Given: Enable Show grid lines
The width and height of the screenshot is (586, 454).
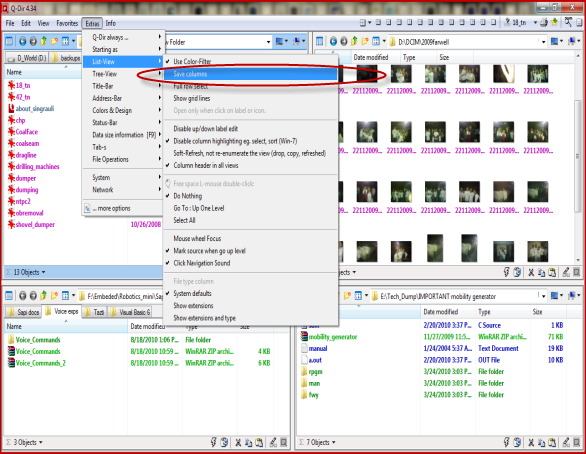Looking at the screenshot, I should [x=251, y=98].
